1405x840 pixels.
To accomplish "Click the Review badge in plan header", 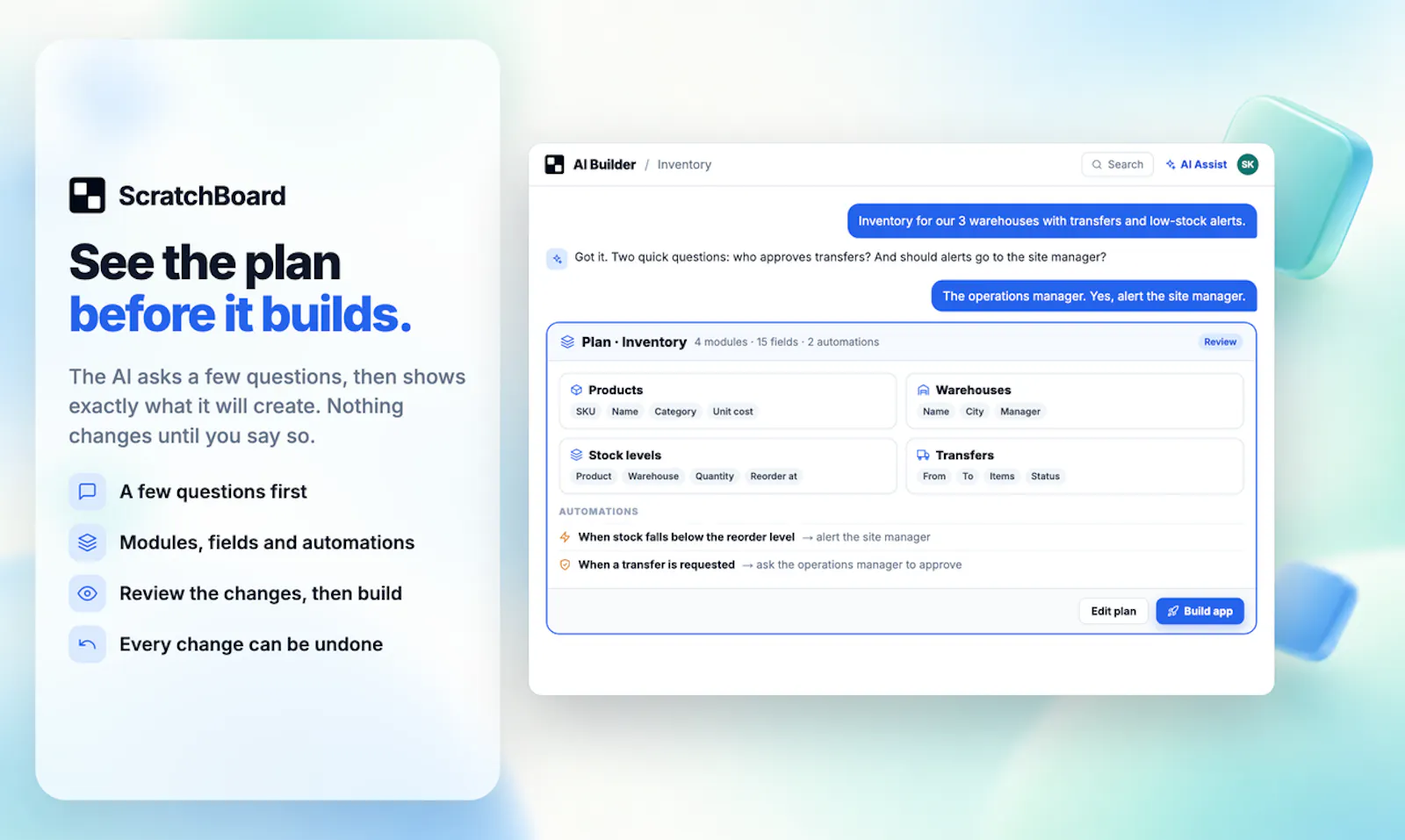I will point(1220,341).
